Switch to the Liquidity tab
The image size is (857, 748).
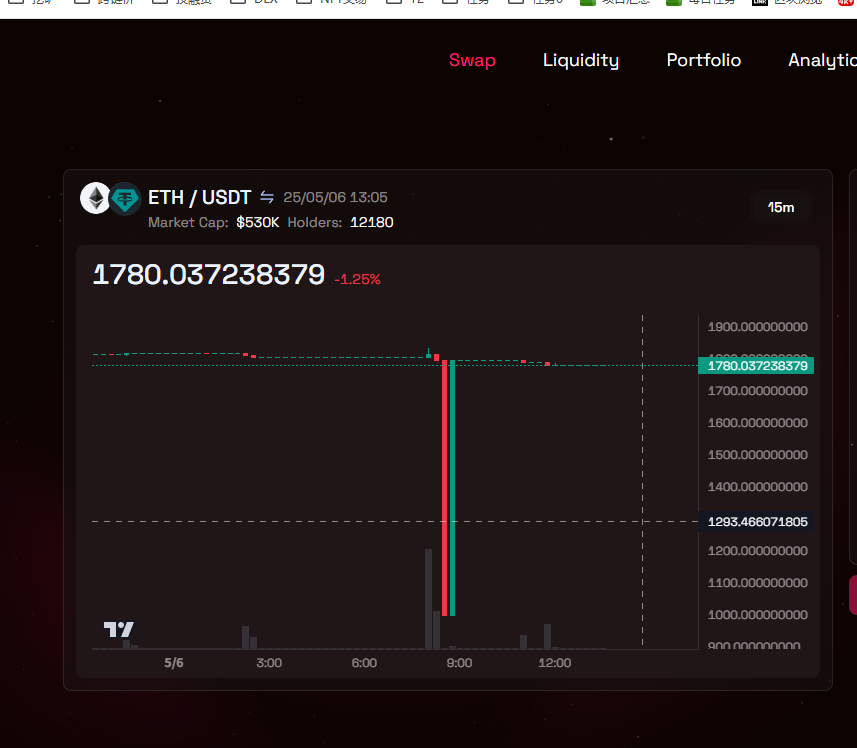[x=581, y=60]
